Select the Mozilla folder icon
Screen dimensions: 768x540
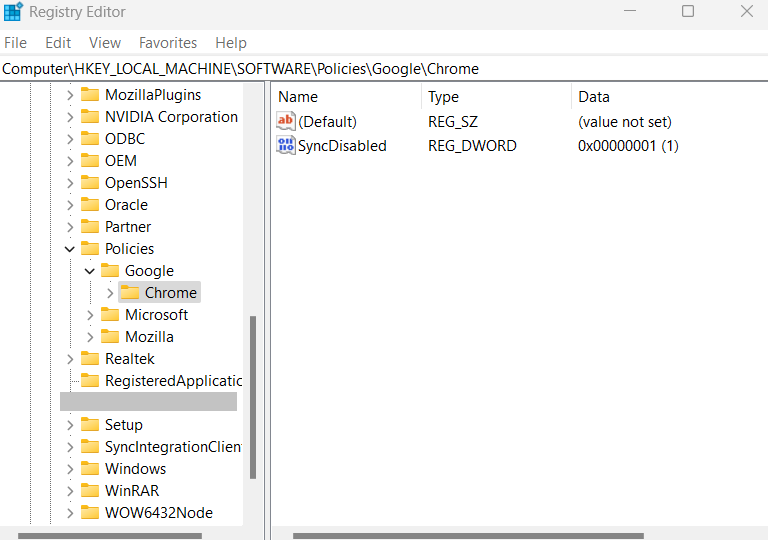110,336
